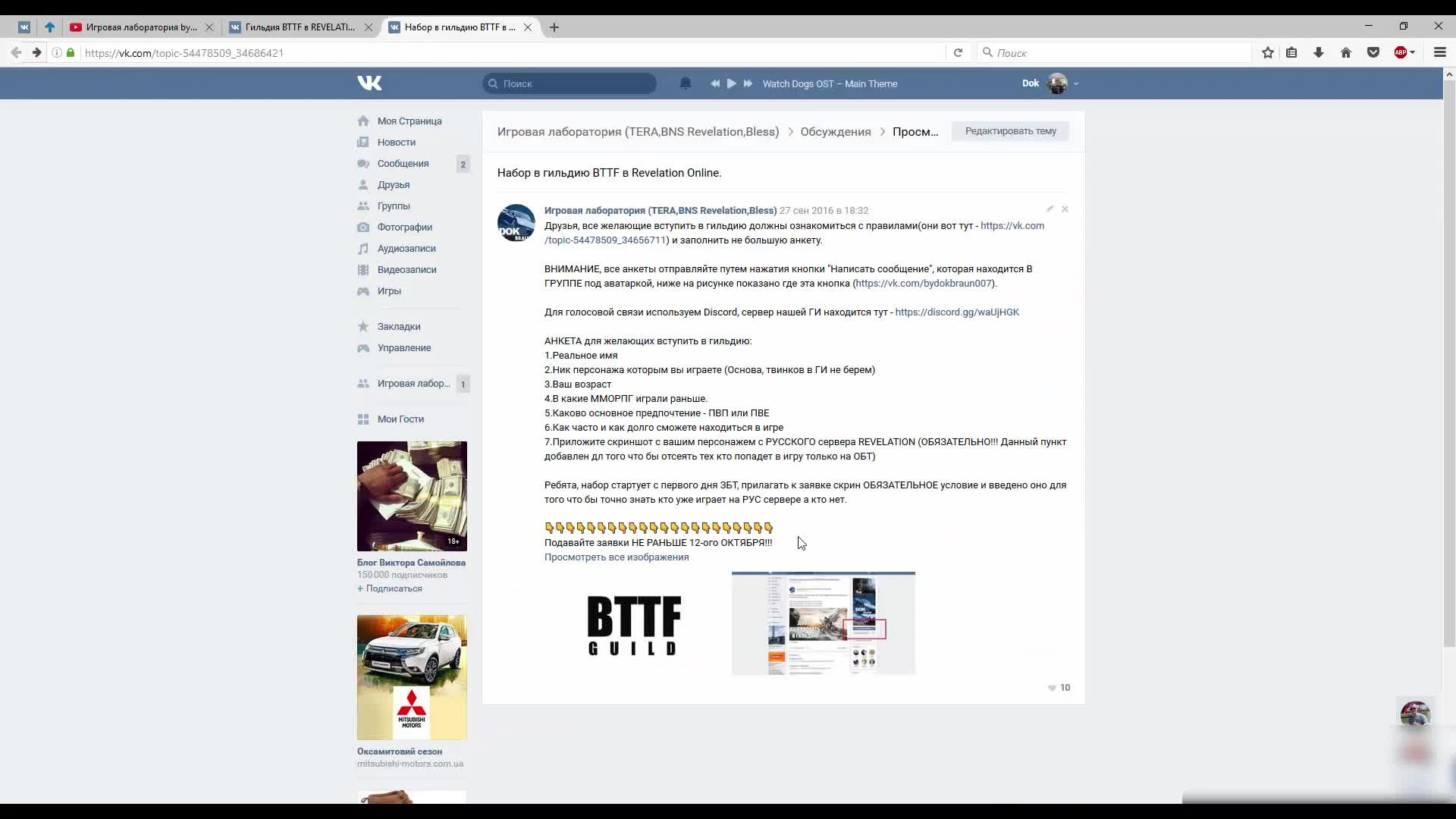Like the post via heart icon
The width and height of the screenshot is (1456, 819).
coord(1052,688)
